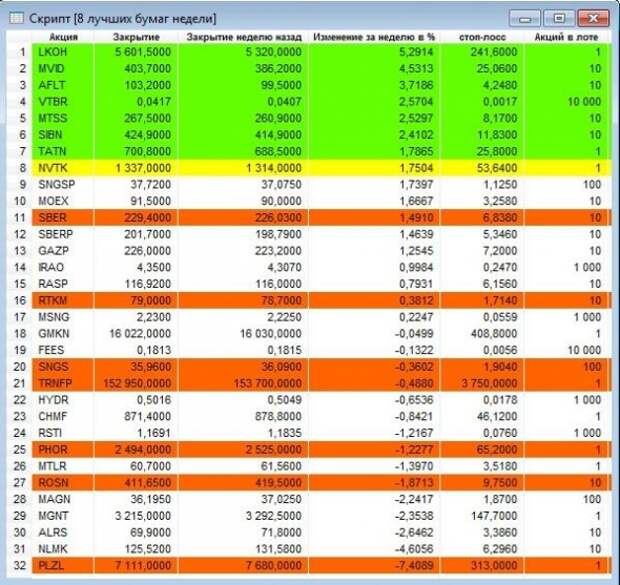Click the Акций в лоте column header
This screenshot has height=585, width=620.
566,37
